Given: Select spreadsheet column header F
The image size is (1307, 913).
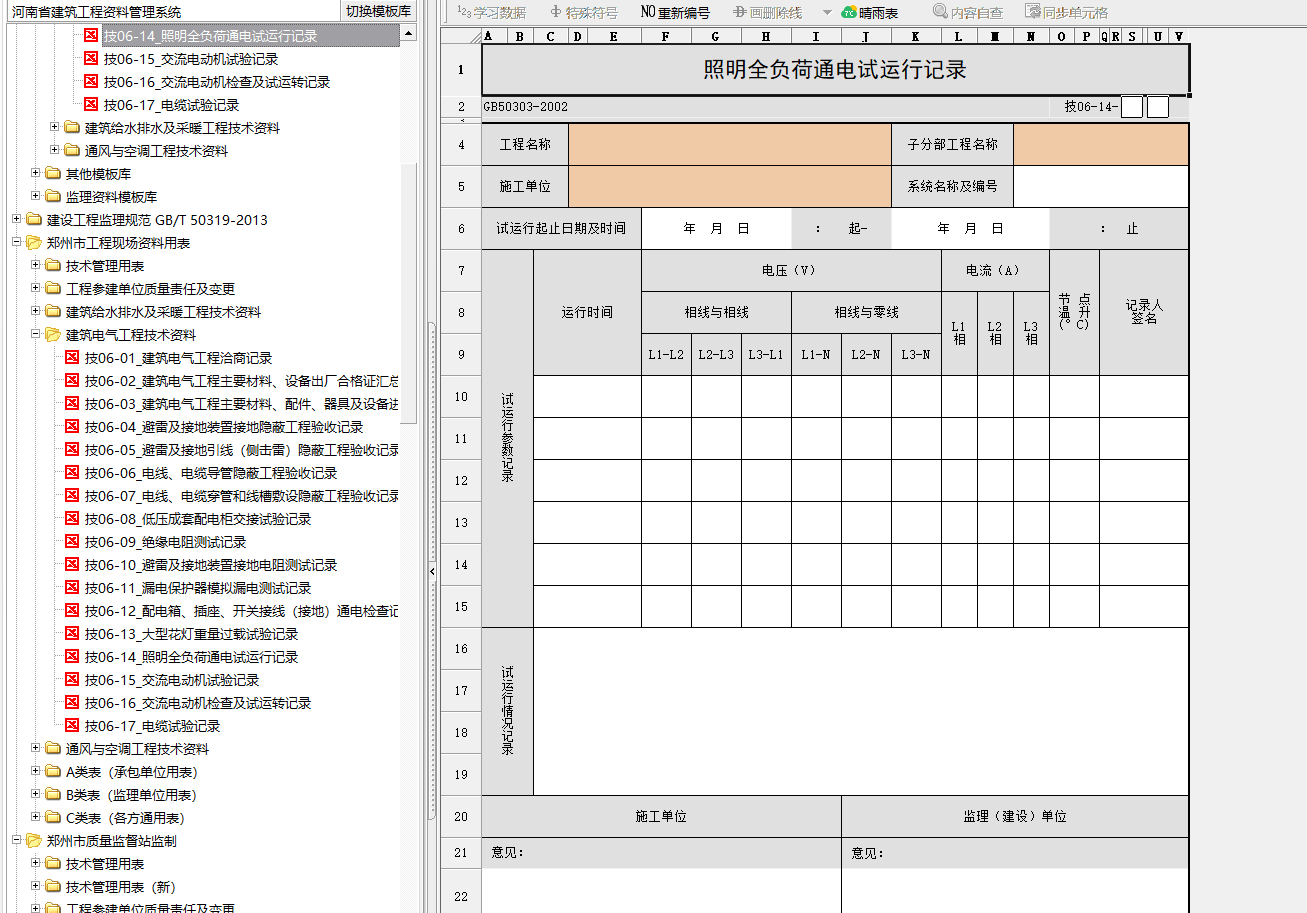Looking at the screenshot, I should [665, 36].
